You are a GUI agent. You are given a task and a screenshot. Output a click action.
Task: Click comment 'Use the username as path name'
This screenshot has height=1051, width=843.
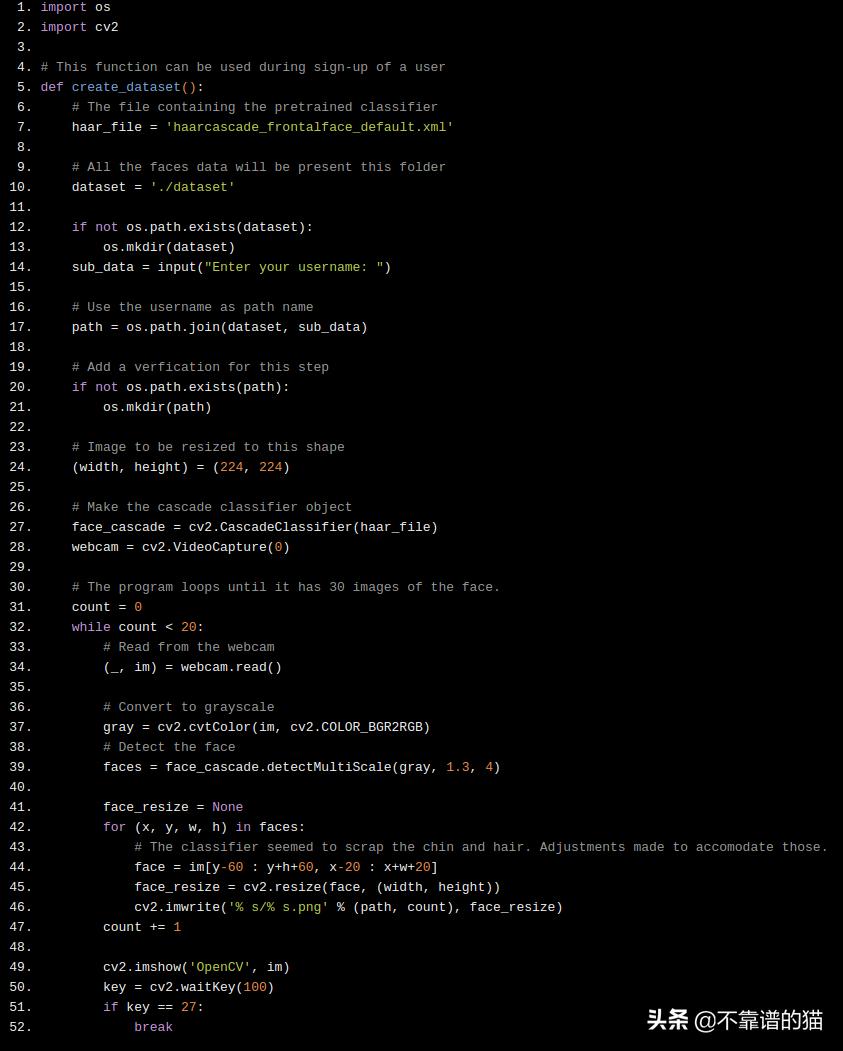192,307
